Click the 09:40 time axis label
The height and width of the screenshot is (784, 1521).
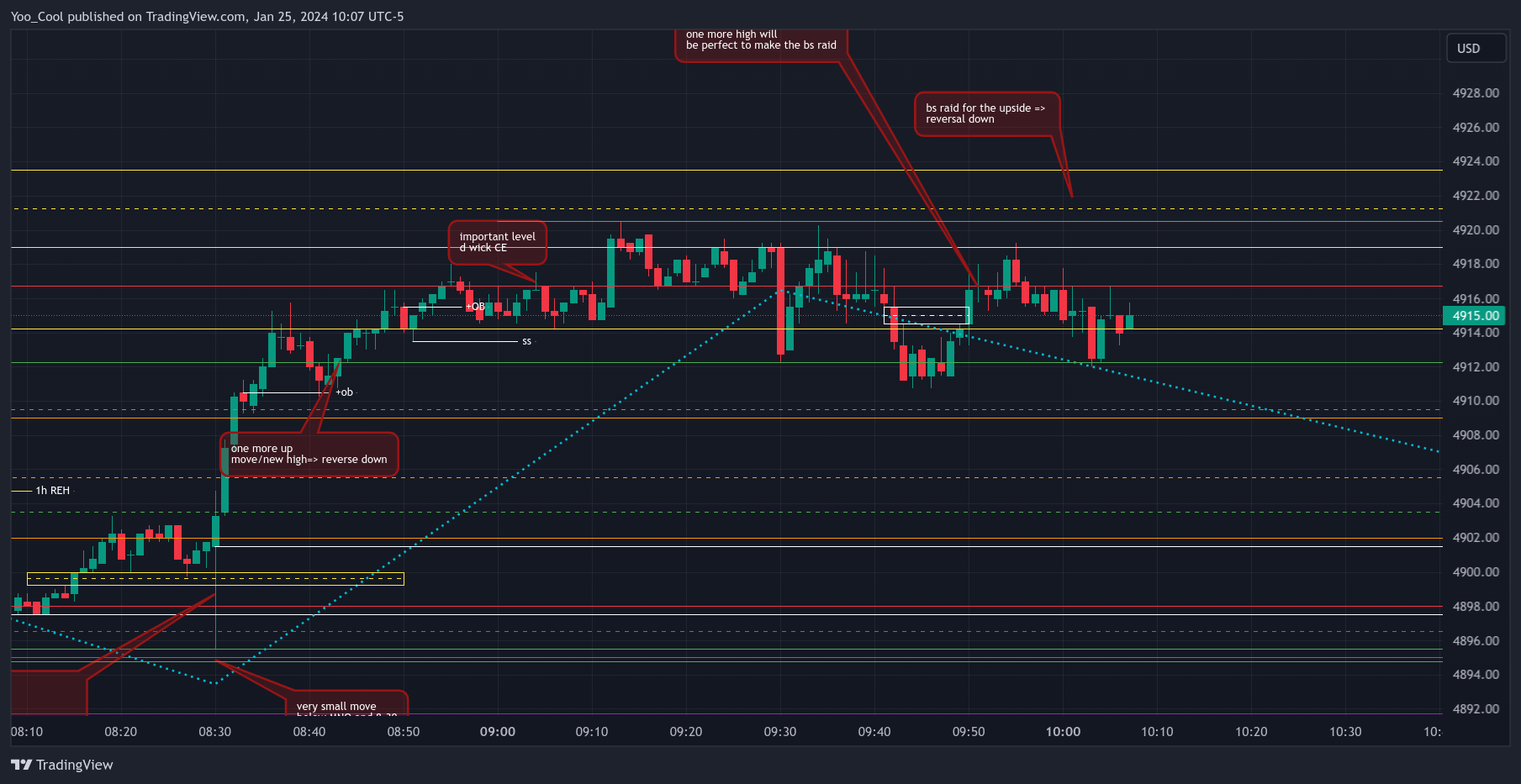874,732
